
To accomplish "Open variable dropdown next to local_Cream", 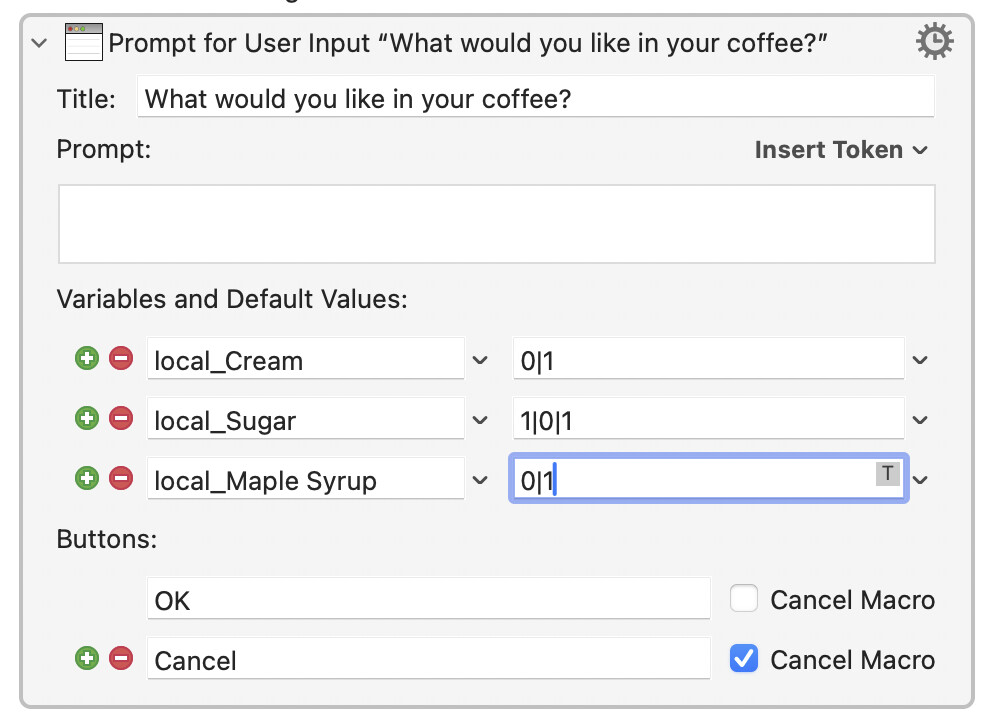I will tap(480, 360).
